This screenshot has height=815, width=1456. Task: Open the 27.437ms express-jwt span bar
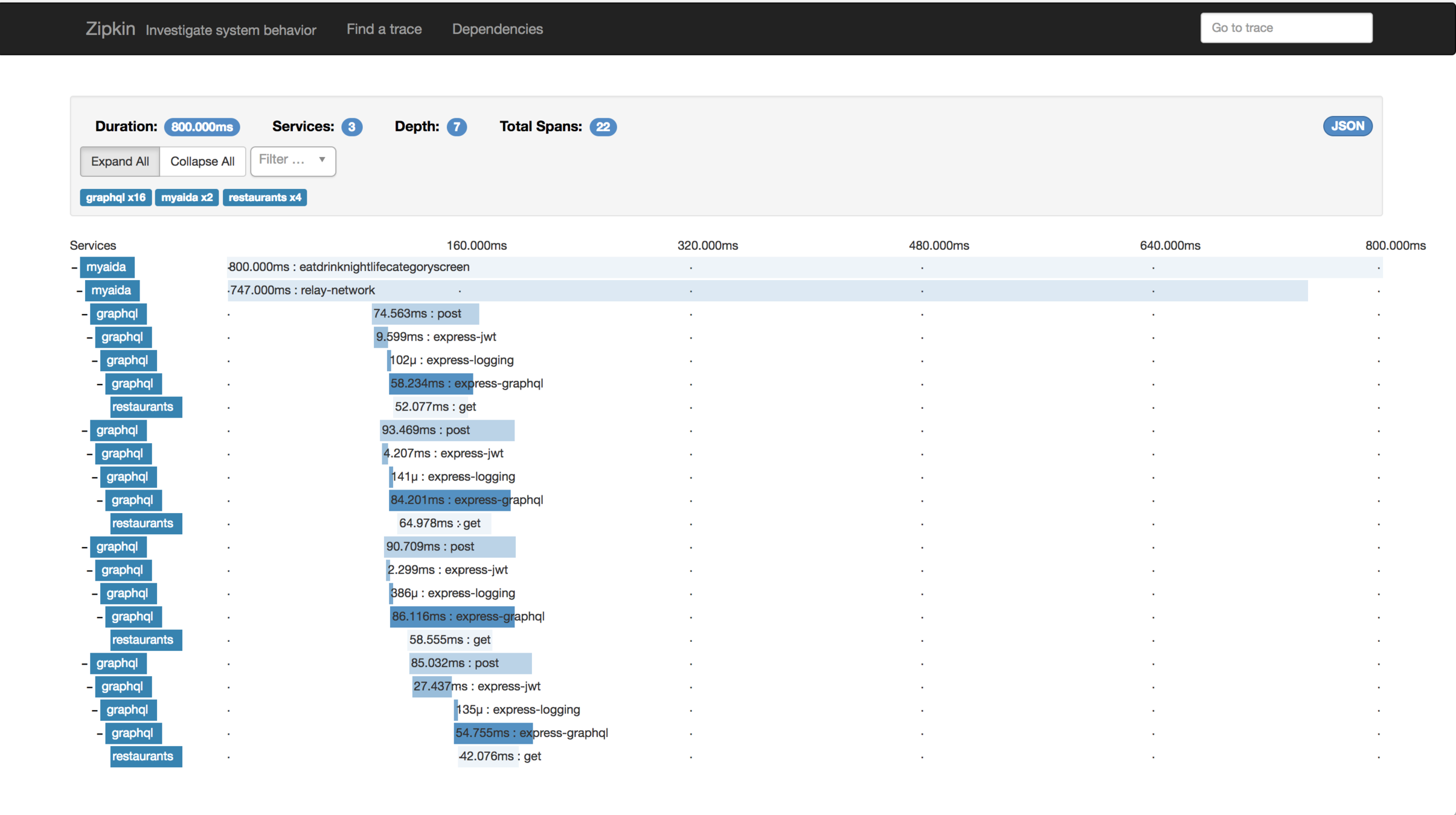[x=431, y=686]
